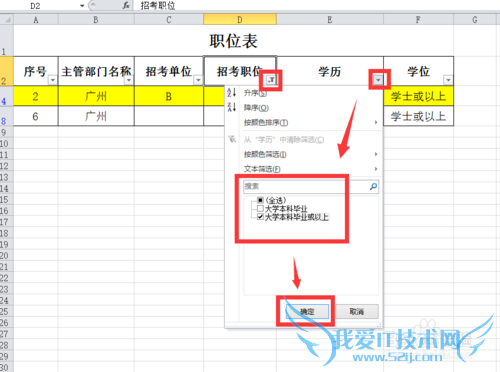Open the 主管部门名称 filter dropdown
This screenshot has width=500, height=372.
pos(129,80)
